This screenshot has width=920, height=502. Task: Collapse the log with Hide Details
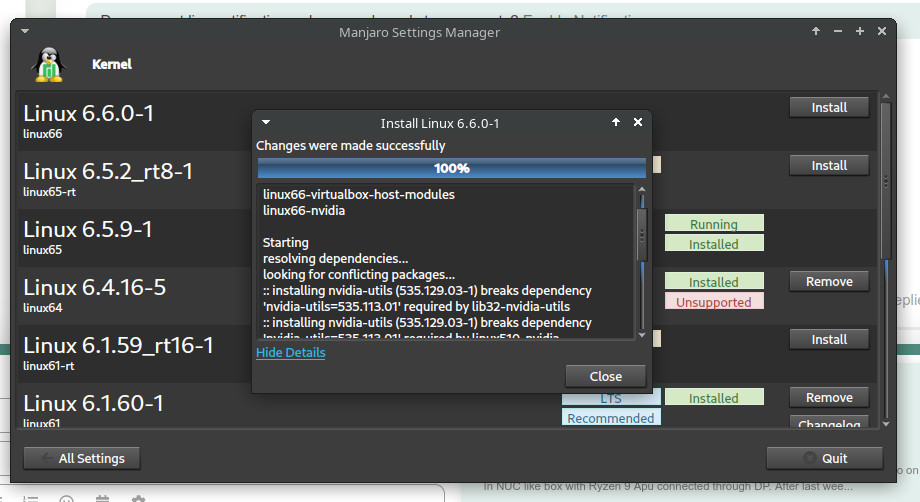tap(290, 353)
